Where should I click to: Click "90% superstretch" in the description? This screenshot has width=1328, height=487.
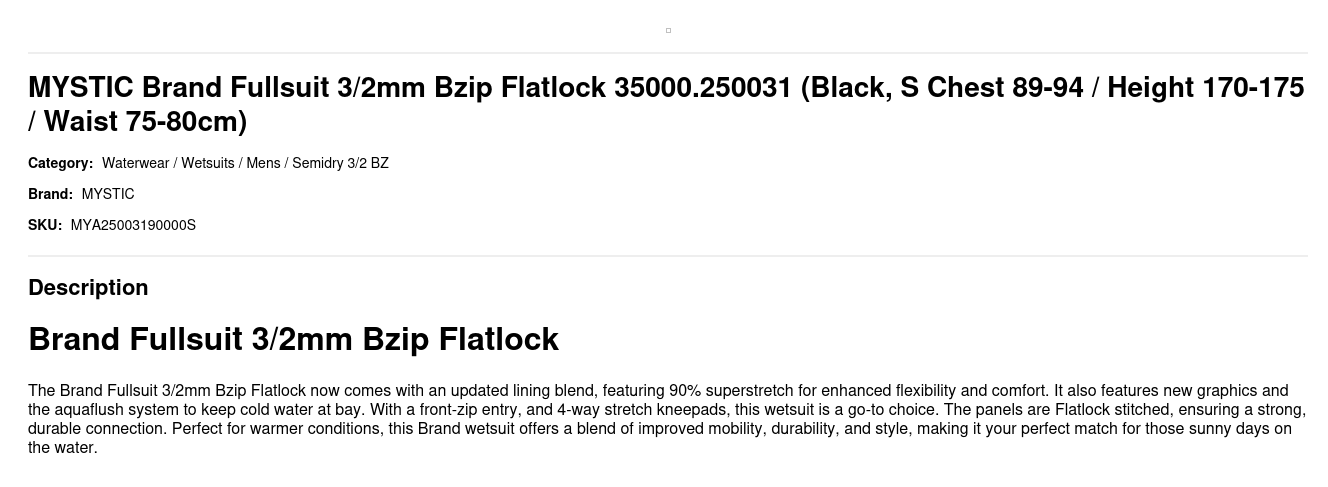(727, 391)
